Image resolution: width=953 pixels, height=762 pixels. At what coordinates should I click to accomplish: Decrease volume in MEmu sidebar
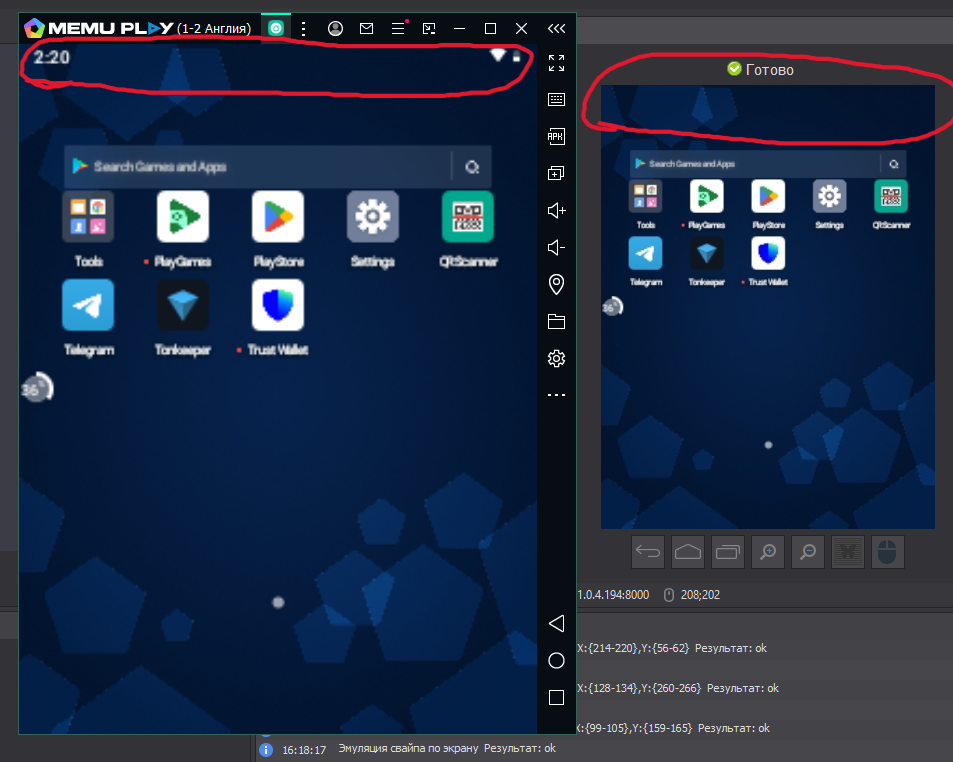pyautogui.click(x=556, y=247)
